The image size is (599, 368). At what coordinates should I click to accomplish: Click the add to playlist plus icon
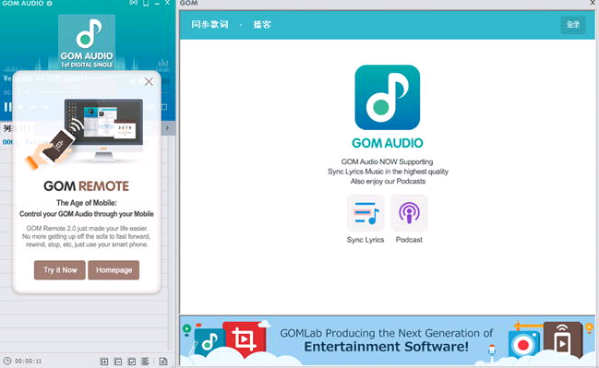point(104,361)
